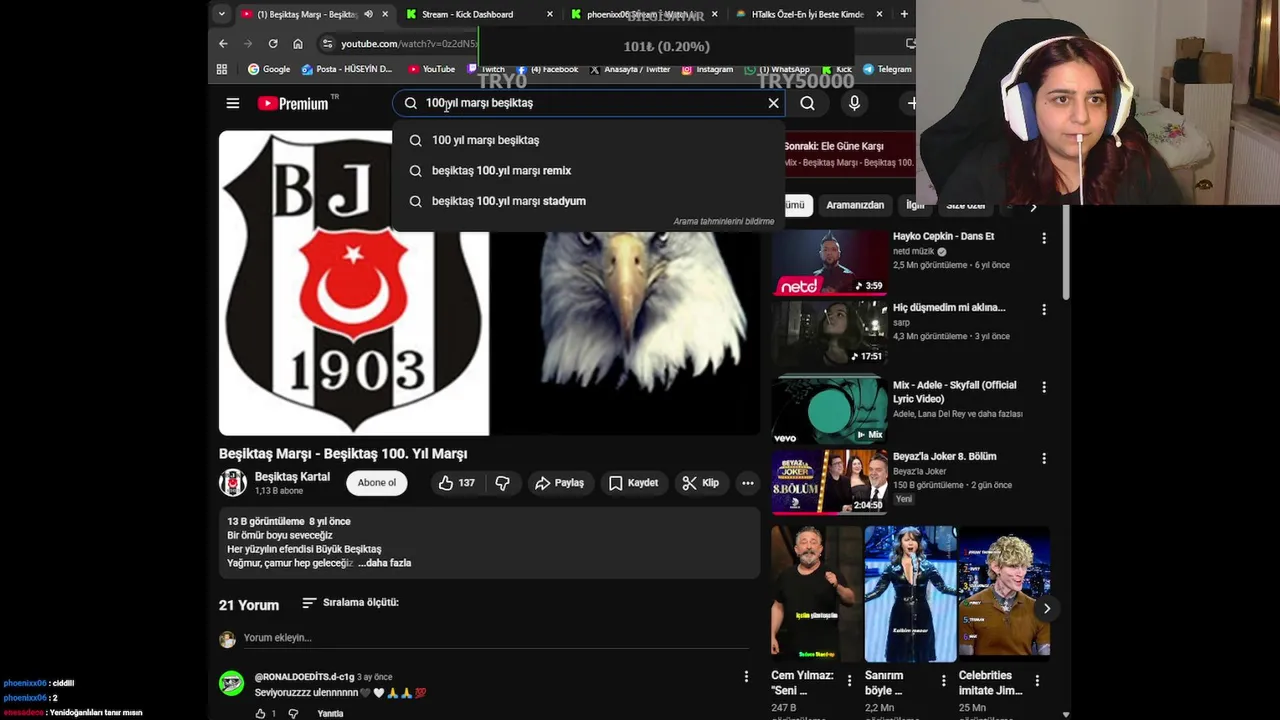Screen dimensions: 1280x720
Task: Play the Cem Yılmaz short
Action: tap(816, 594)
